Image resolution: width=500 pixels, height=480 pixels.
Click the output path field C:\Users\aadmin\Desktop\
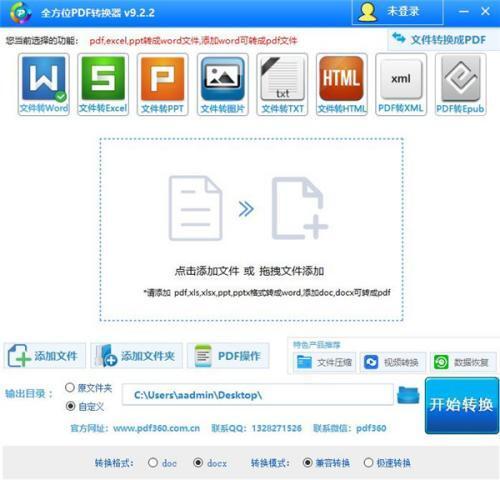(x=258, y=395)
